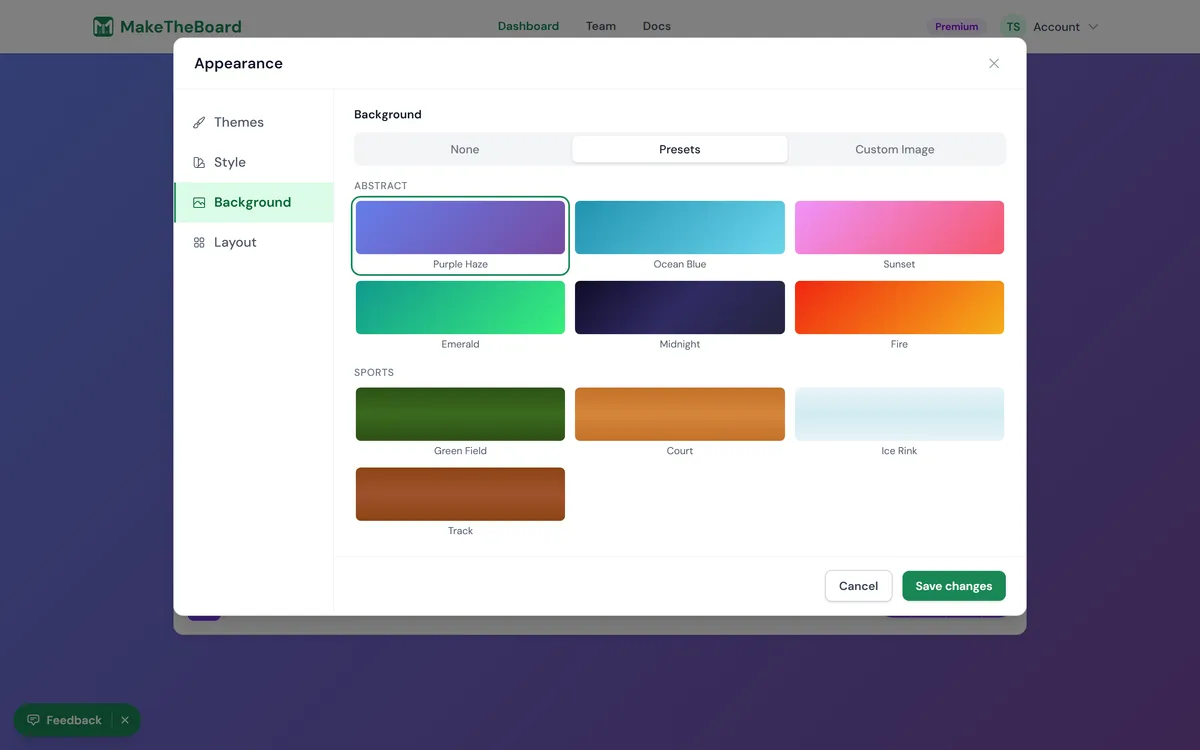This screenshot has height=750, width=1200.
Task: Open the Style section
Action: click(x=254, y=162)
